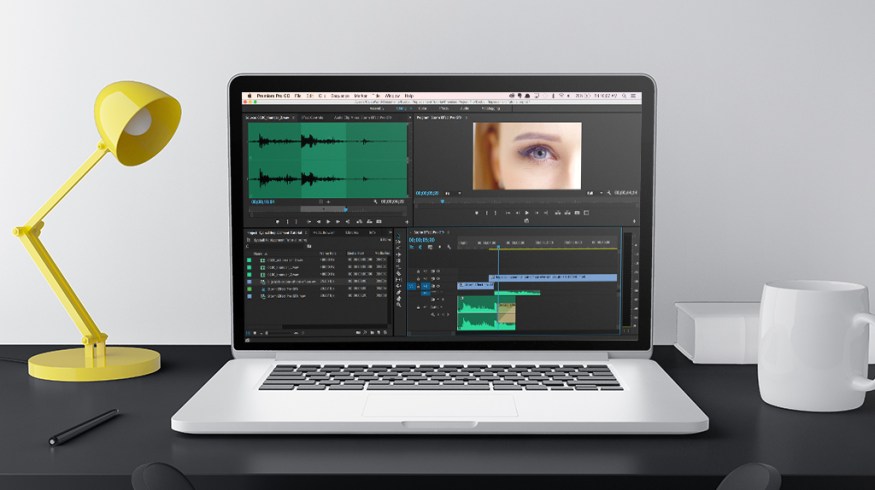
Task: Open Program monitor button editor plus
Action: click(x=634, y=221)
